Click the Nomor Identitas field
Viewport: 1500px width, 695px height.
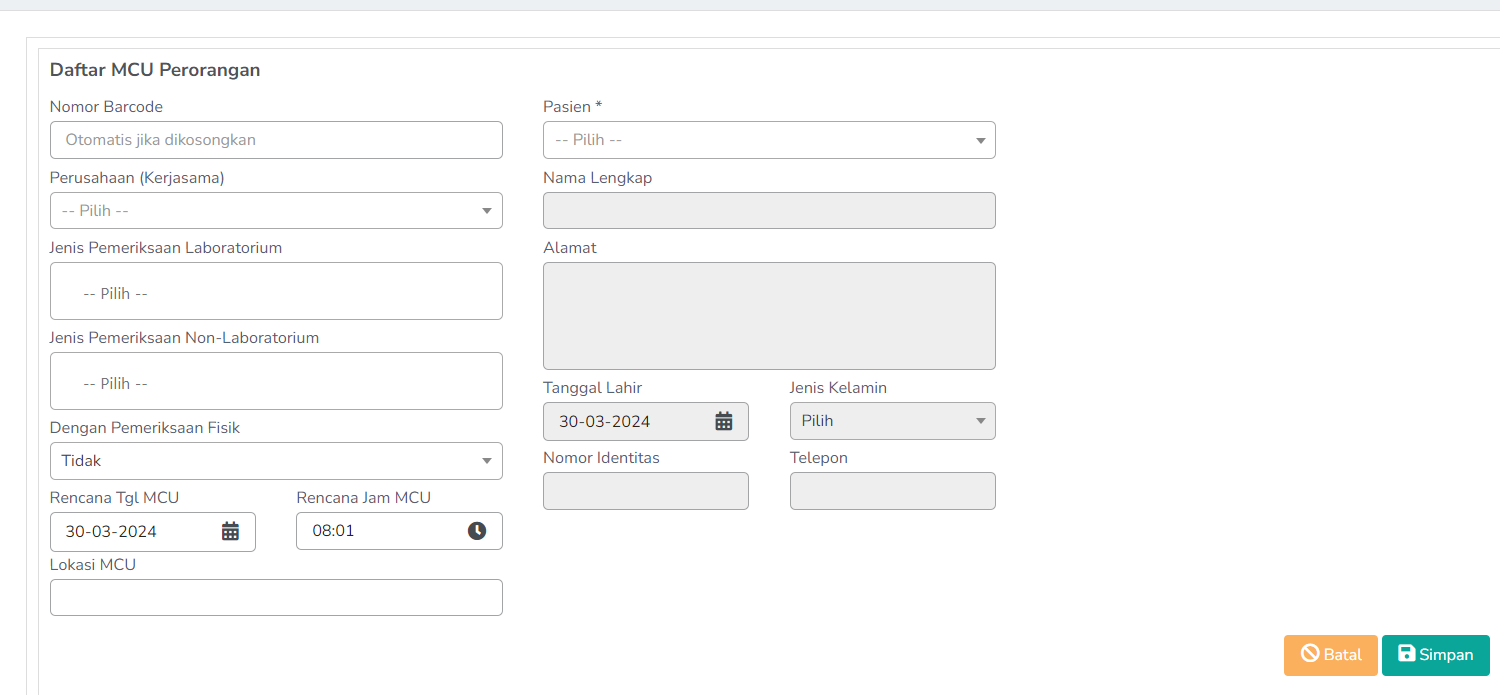(645, 491)
